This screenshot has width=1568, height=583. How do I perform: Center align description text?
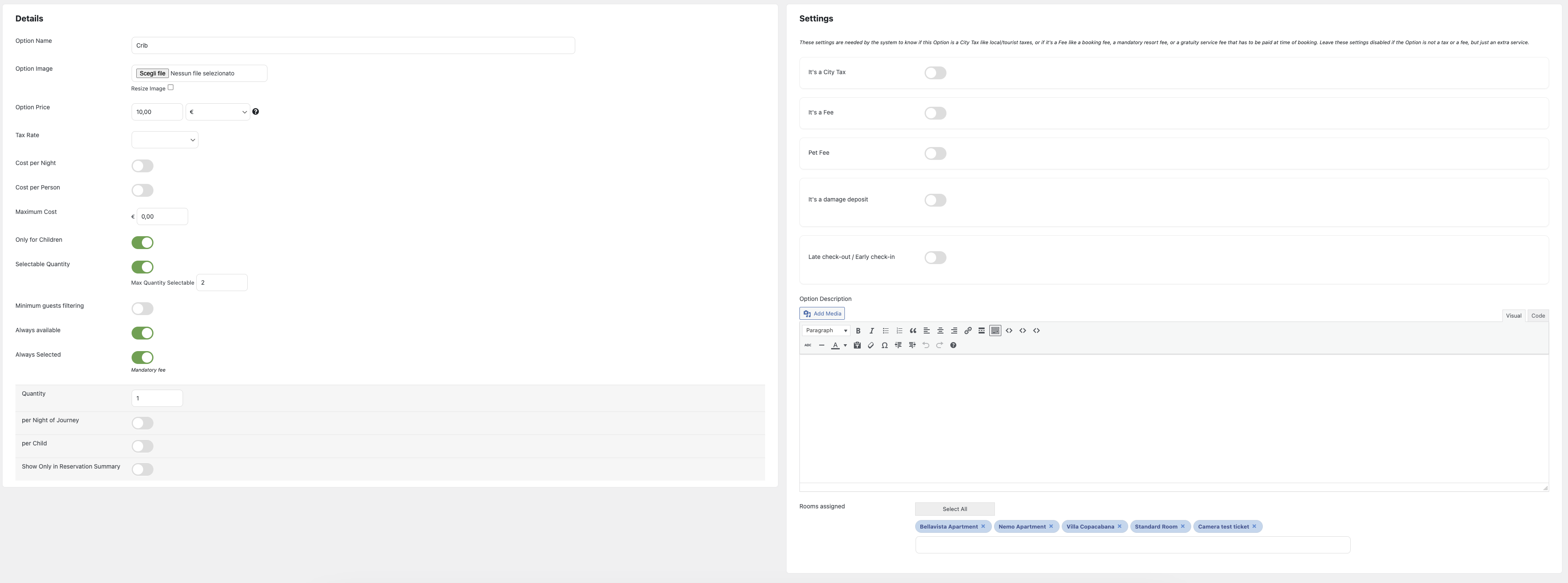click(x=940, y=331)
